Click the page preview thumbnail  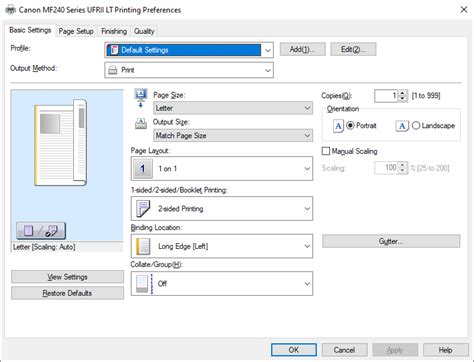[60, 143]
